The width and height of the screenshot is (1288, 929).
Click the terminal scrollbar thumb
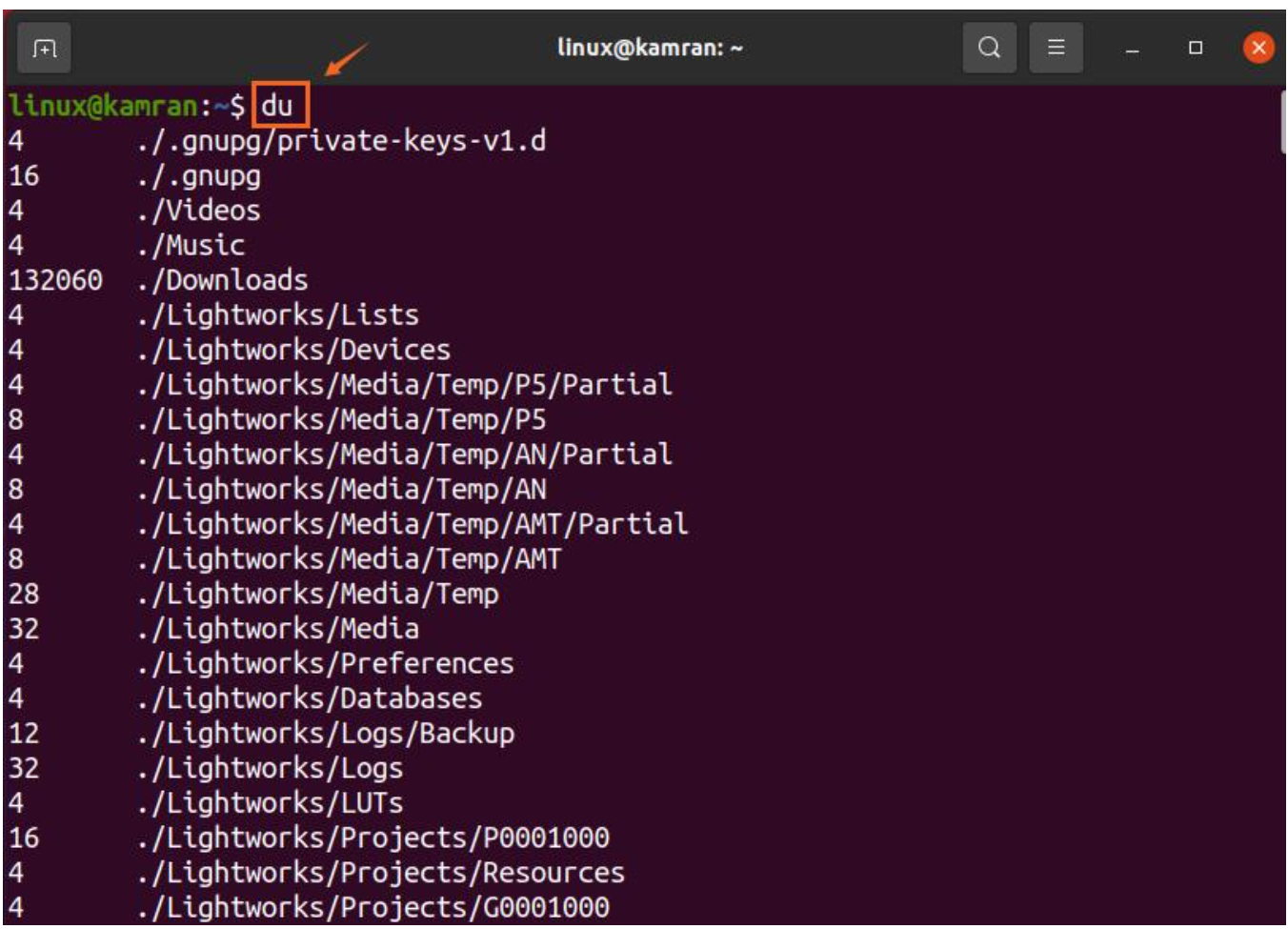1283,120
